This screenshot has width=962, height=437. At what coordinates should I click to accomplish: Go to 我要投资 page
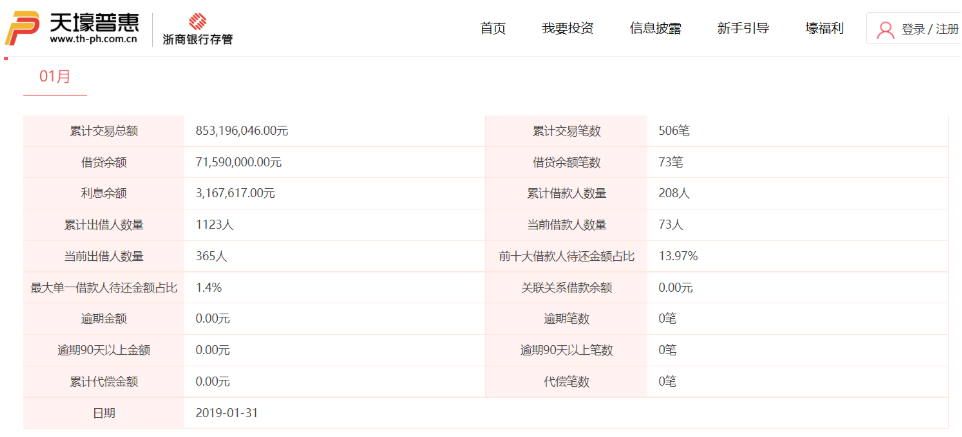567,29
